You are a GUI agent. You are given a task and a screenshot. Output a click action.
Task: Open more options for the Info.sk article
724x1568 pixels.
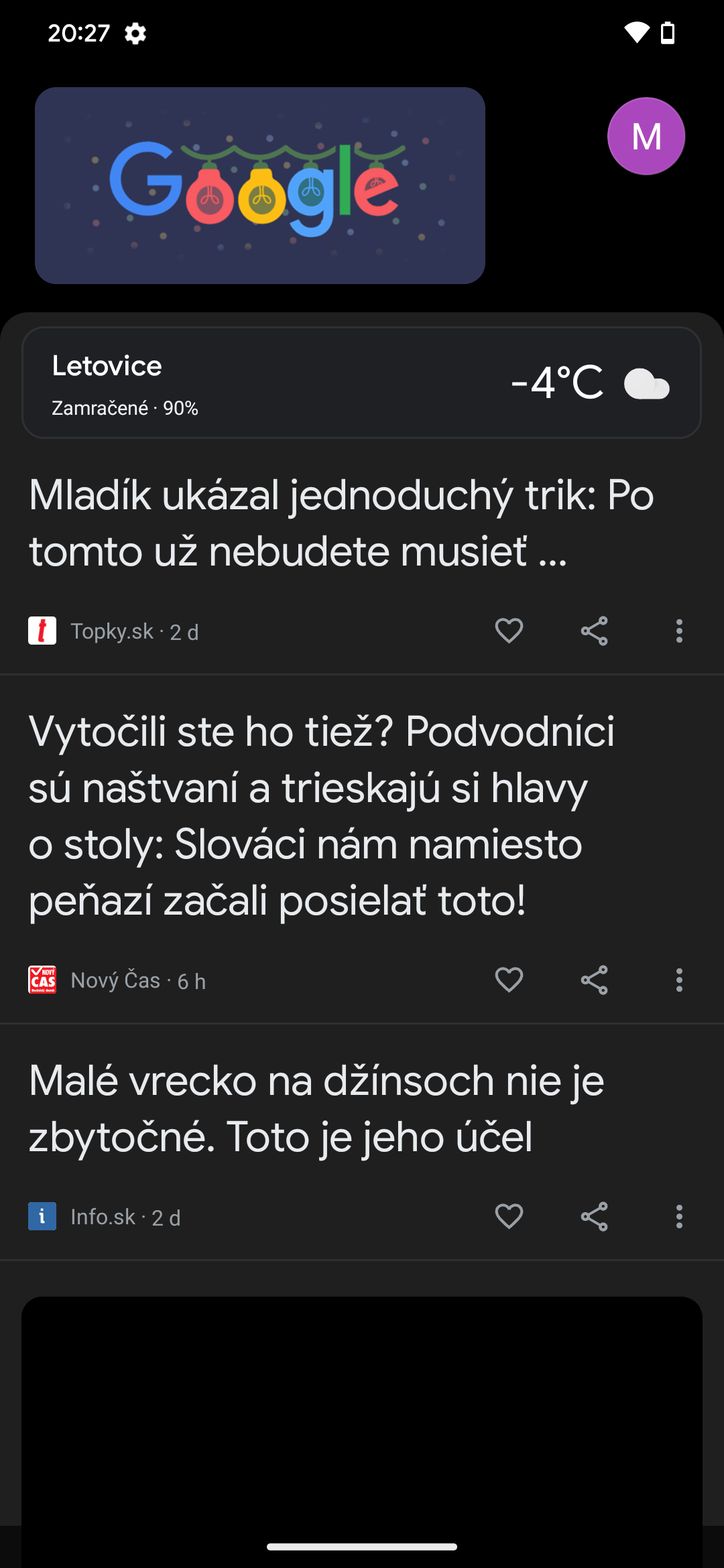tap(679, 1217)
